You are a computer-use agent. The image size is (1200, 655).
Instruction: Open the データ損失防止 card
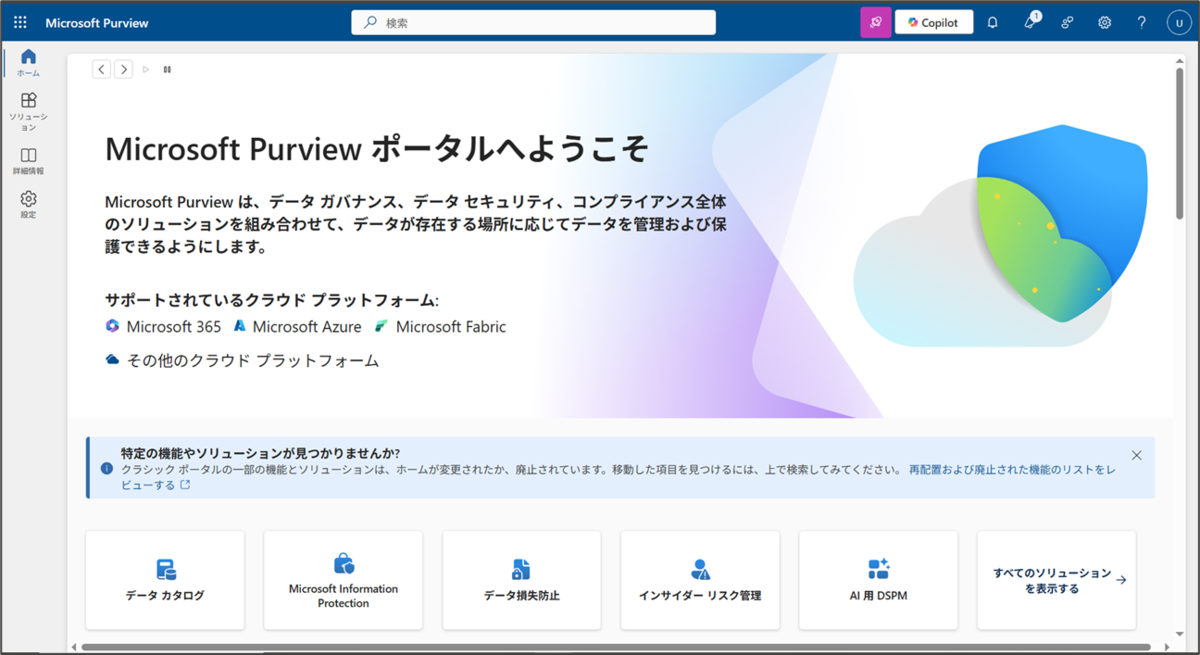(x=522, y=580)
